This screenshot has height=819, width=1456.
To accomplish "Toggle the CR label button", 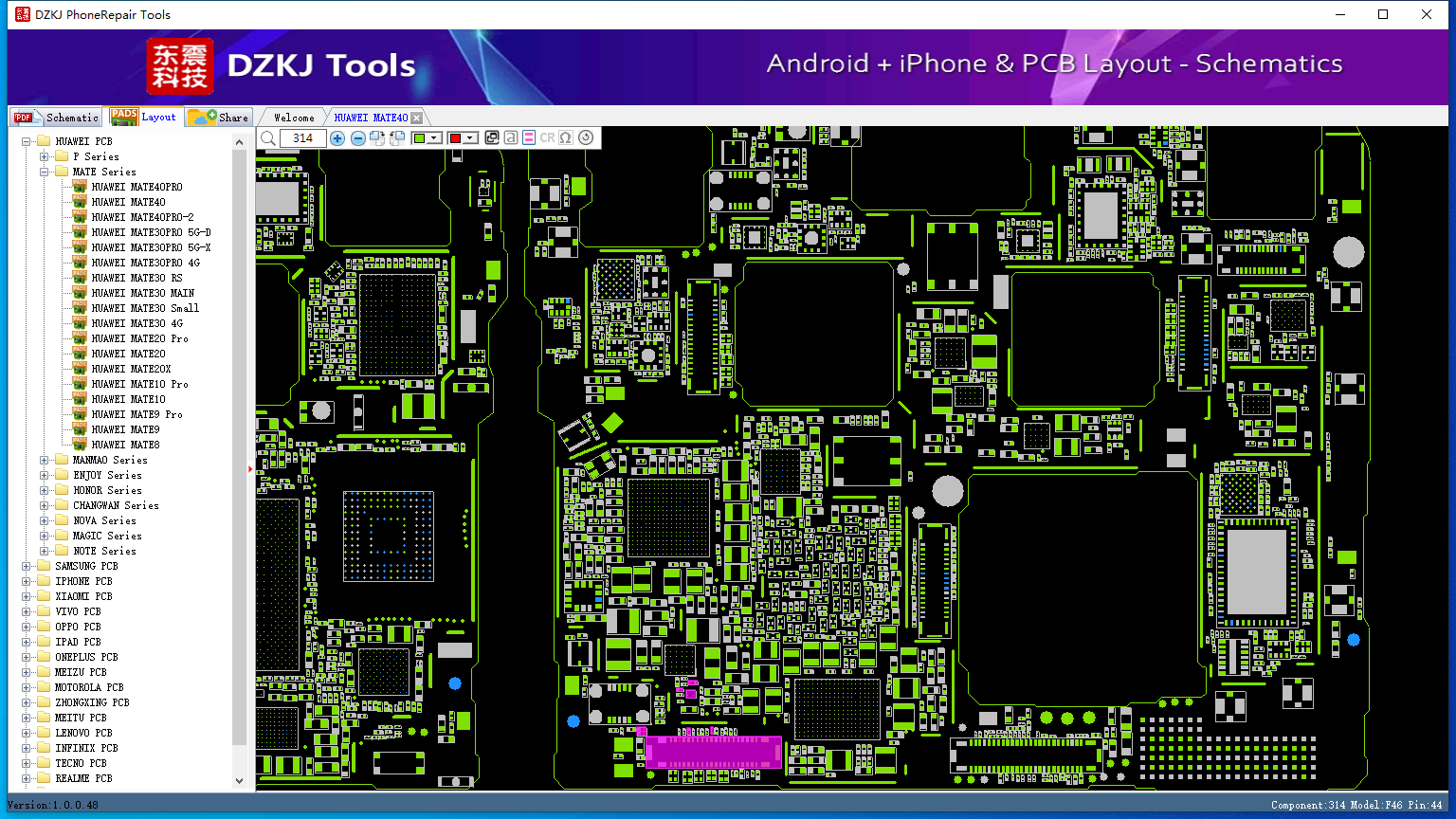I will [547, 138].
